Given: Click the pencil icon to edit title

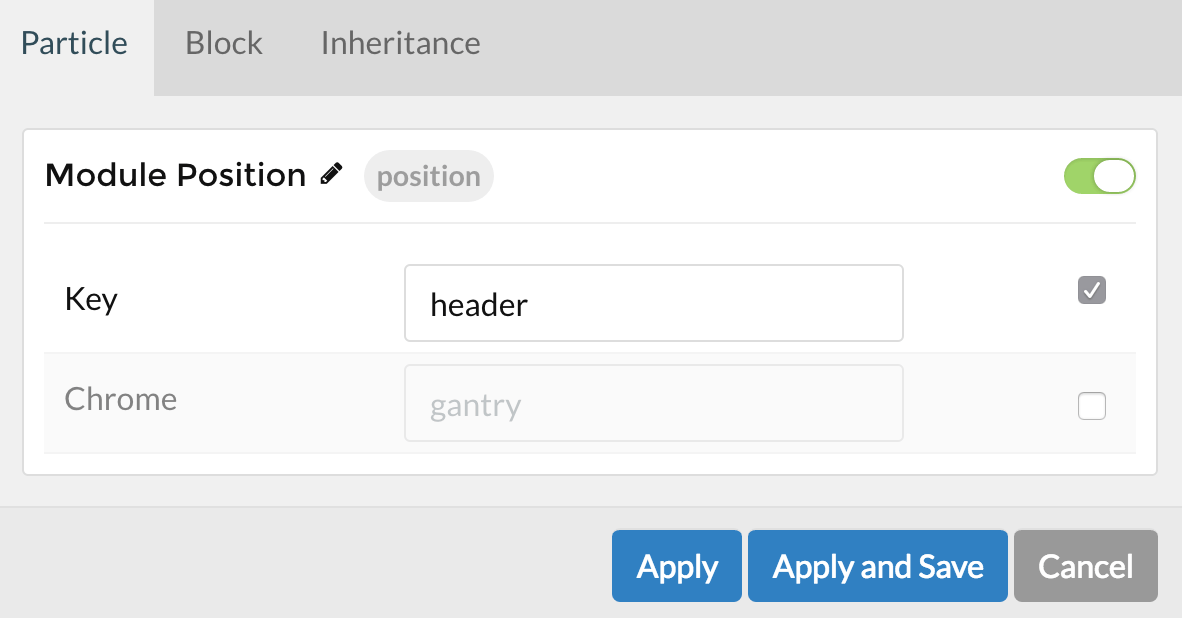Looking at the screenshot, I should click(x=331, y=174).
